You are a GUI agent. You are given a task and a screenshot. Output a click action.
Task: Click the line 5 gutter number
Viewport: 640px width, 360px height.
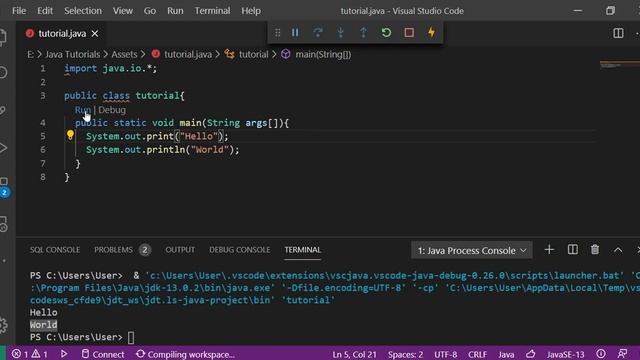(43, 136)
